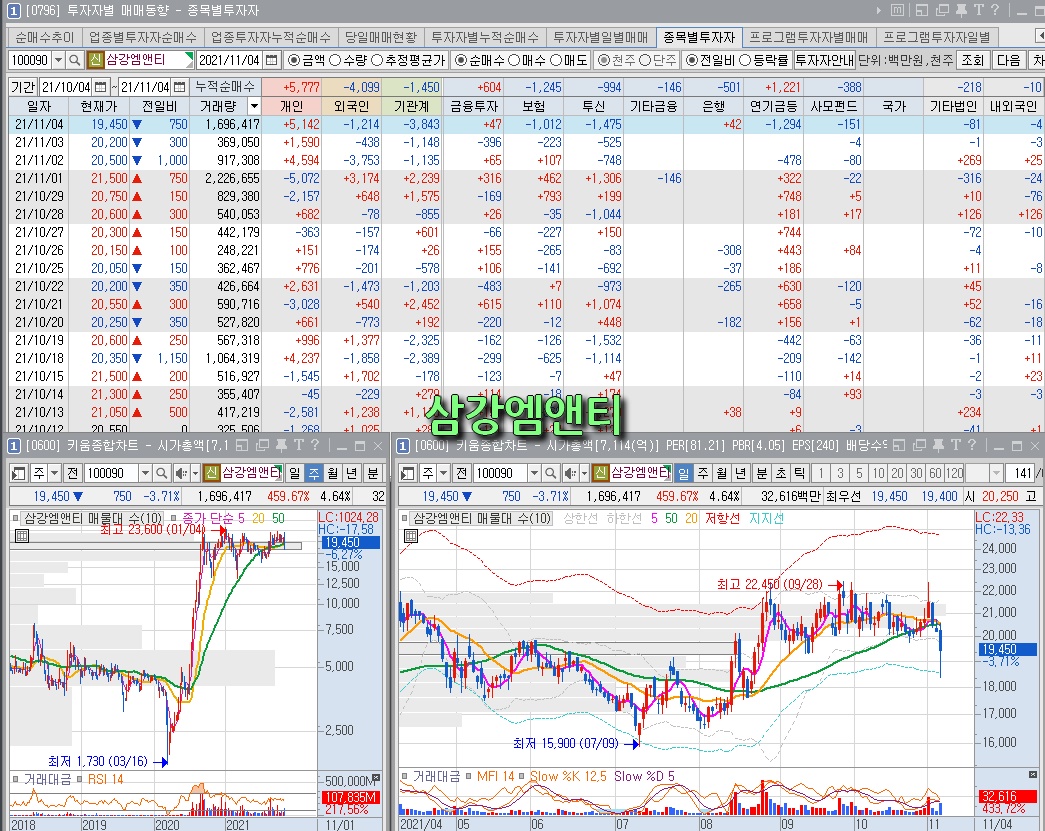This screenshot has width=1045, height=831.
Task: Click the 개인 column header
Action: [291, 106]
